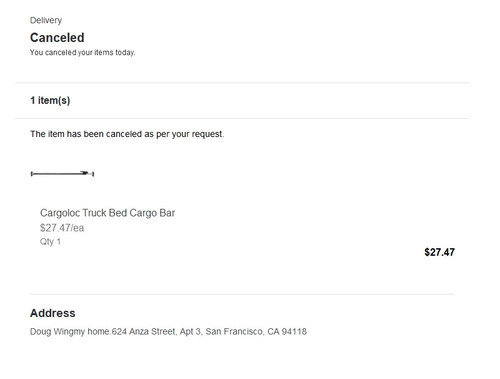Click the name Doug Wing in the address

click(x=51, y=332)
